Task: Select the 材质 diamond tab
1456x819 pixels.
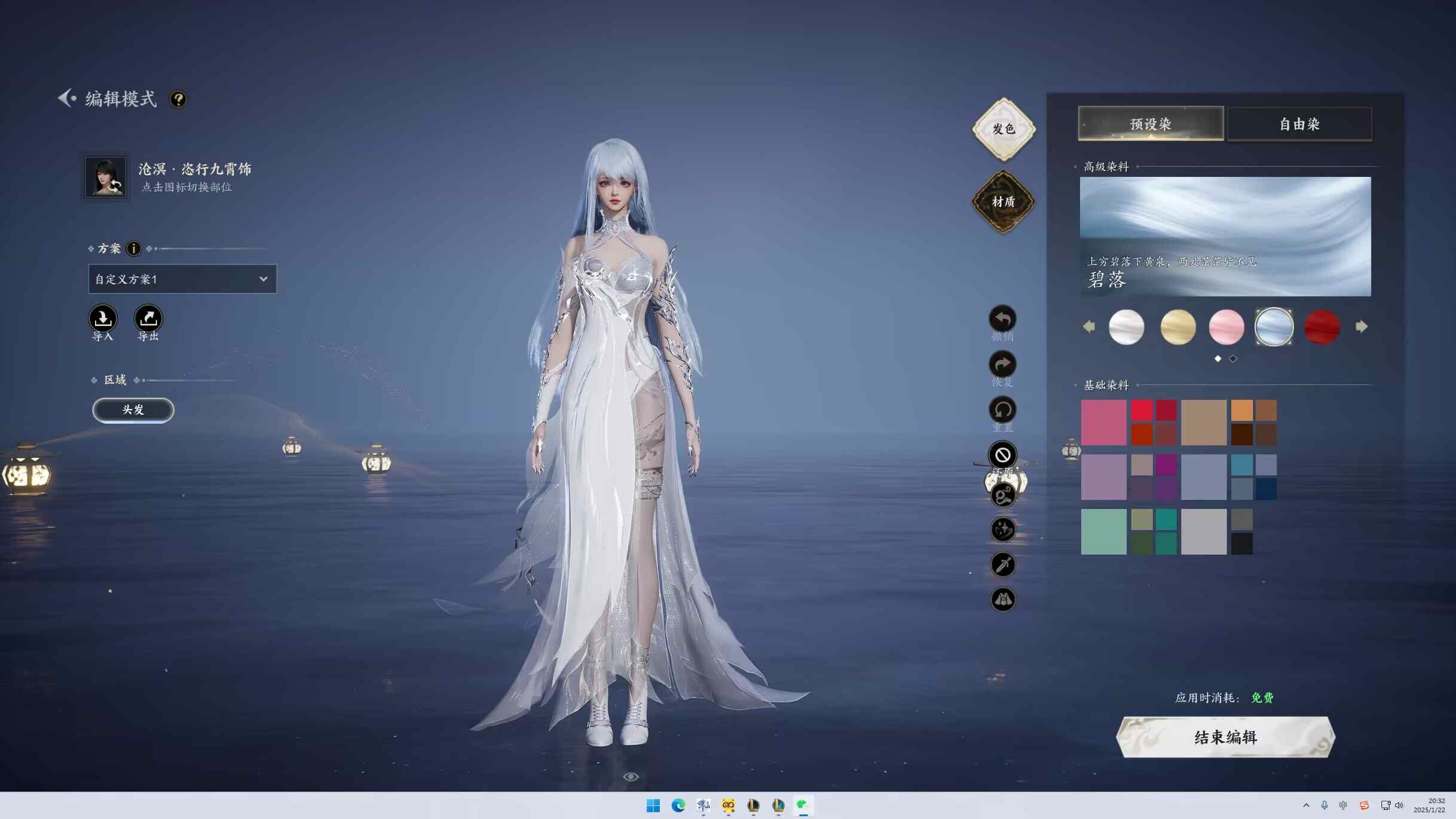Action: [x=1004, y=202]
